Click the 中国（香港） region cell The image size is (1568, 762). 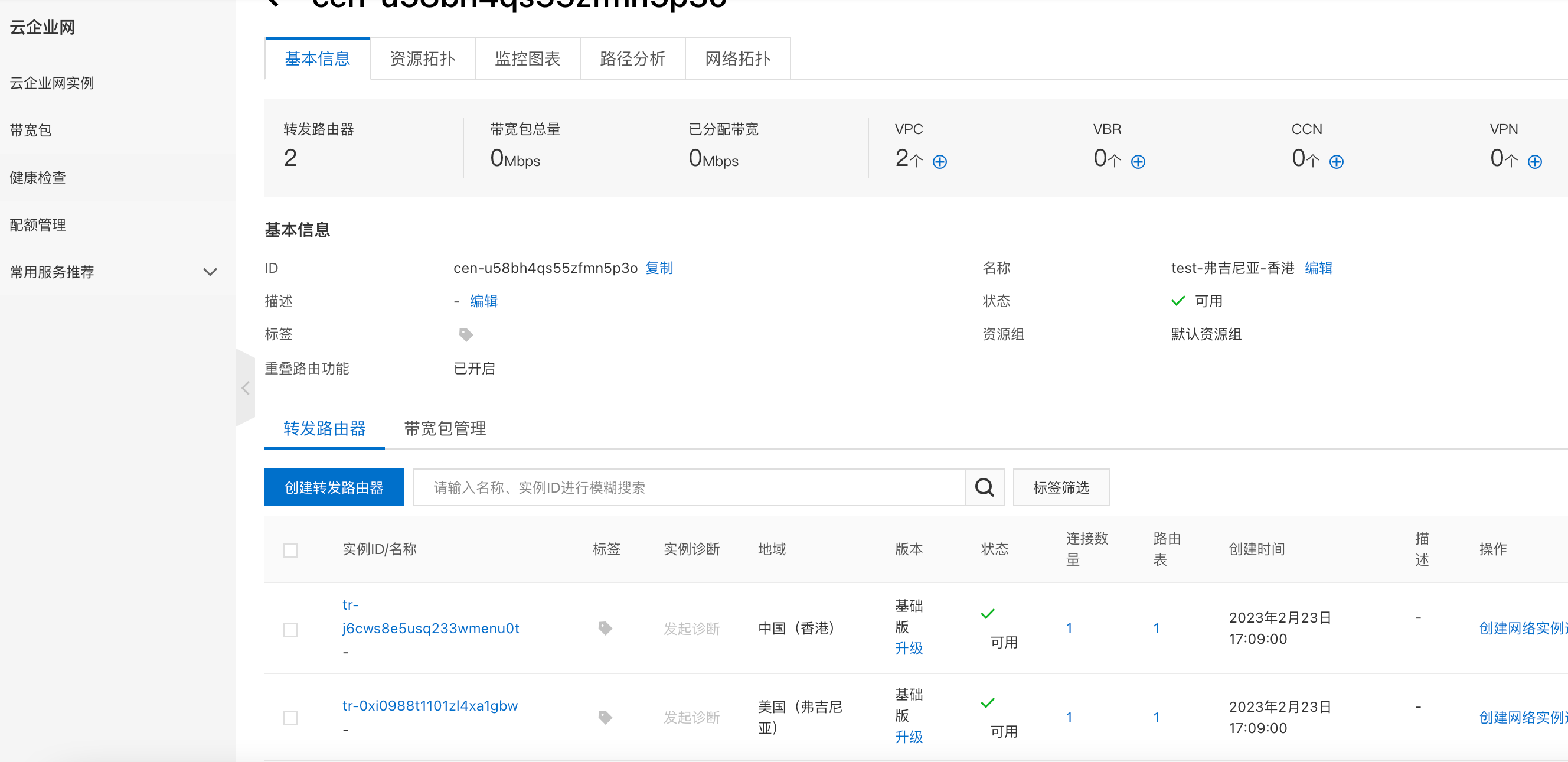[x=796, y=629]
